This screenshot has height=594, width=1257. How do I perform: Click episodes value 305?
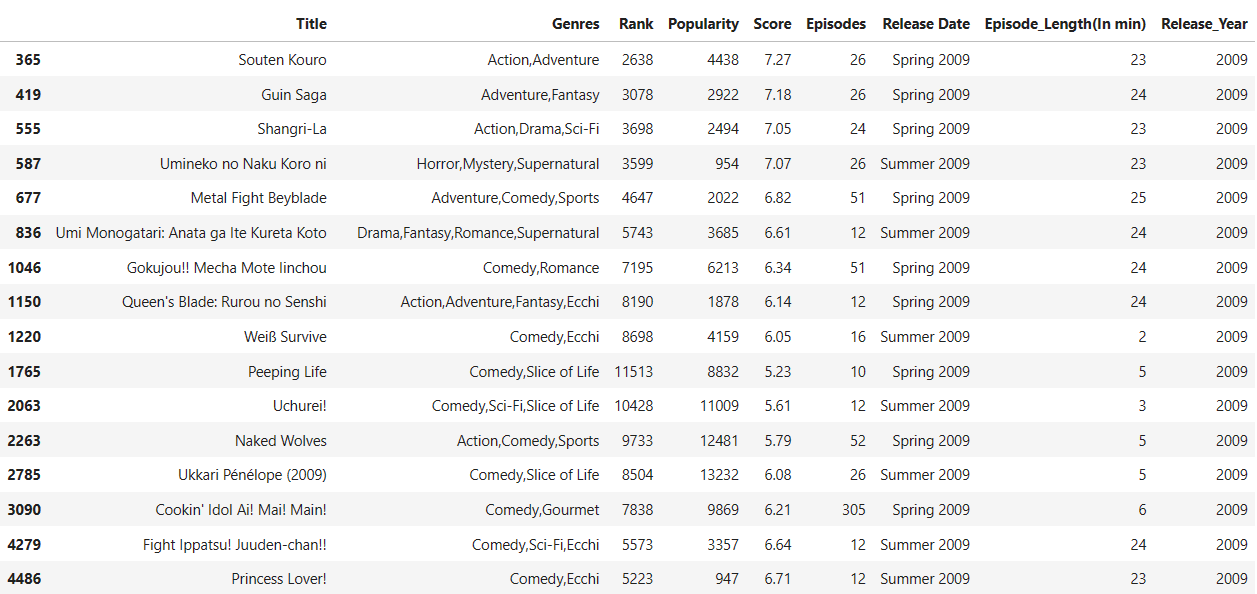[x=853, y=510]
